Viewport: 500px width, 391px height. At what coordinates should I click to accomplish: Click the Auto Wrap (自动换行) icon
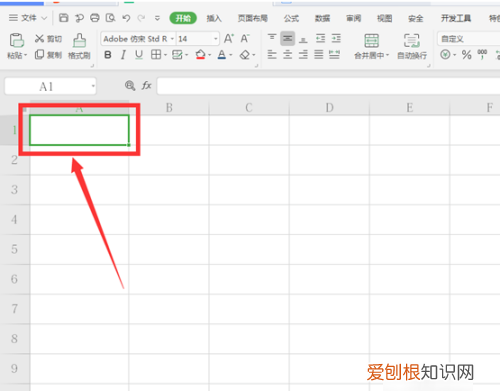point(412,41)
